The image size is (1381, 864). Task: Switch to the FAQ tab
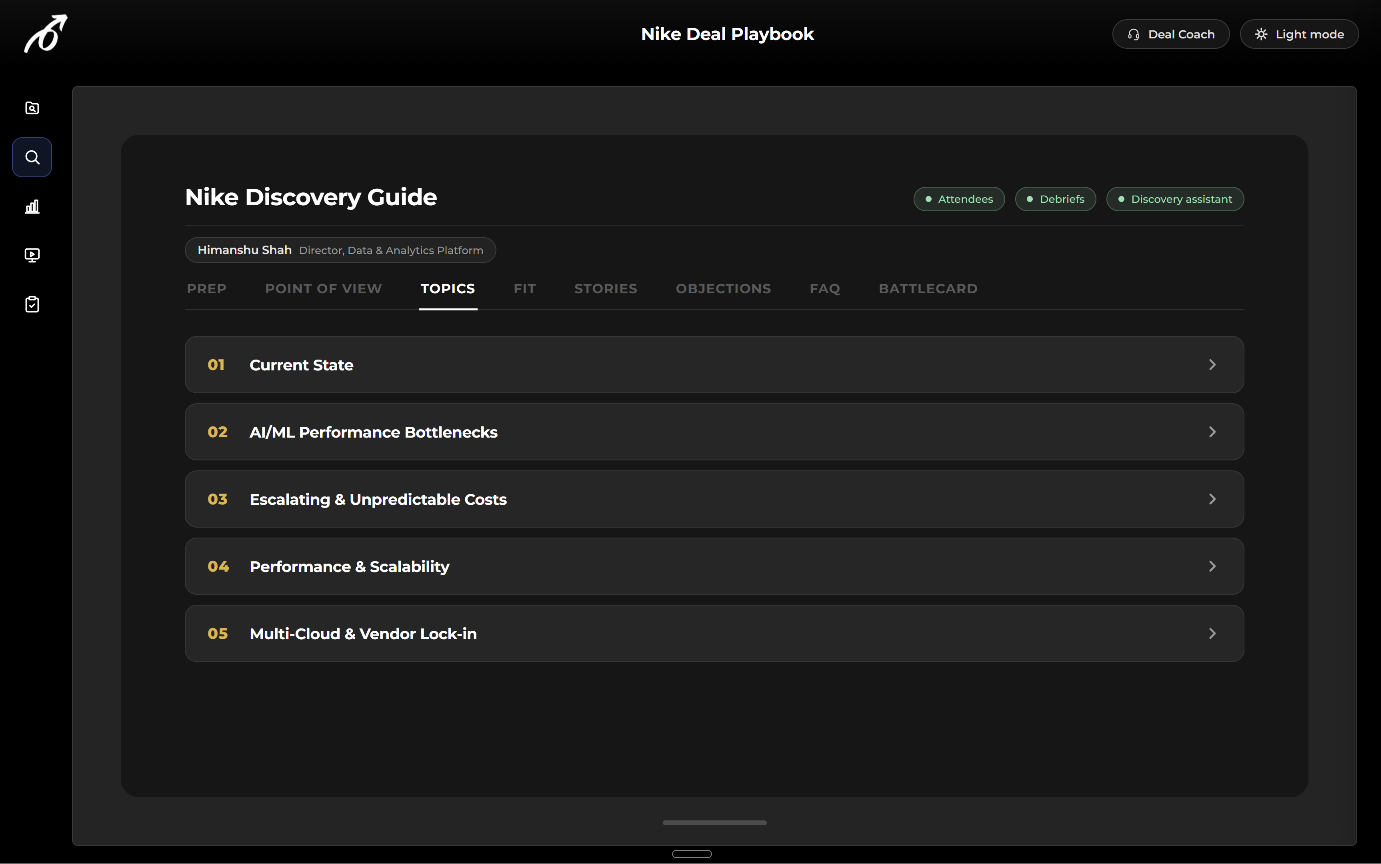[x=825, y=288]
